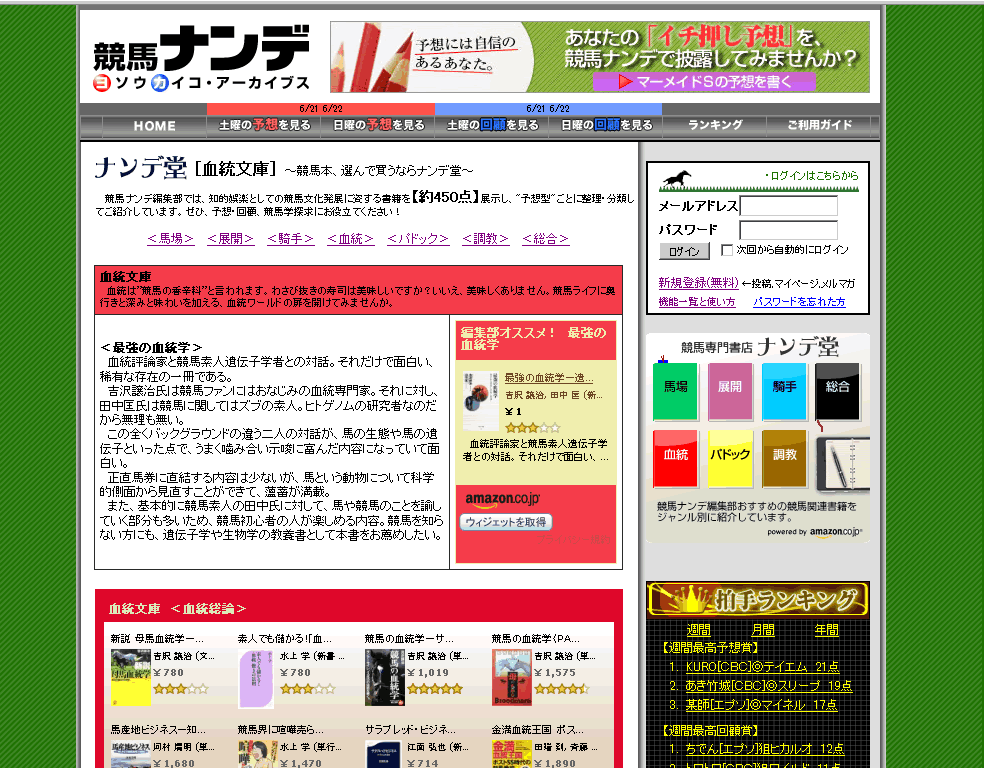Open the ランキング menu item

click(715, 125)
